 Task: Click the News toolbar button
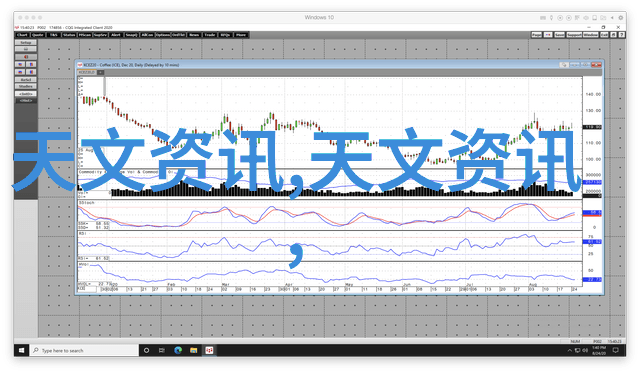pyautogui.click(x=194, y=35)
